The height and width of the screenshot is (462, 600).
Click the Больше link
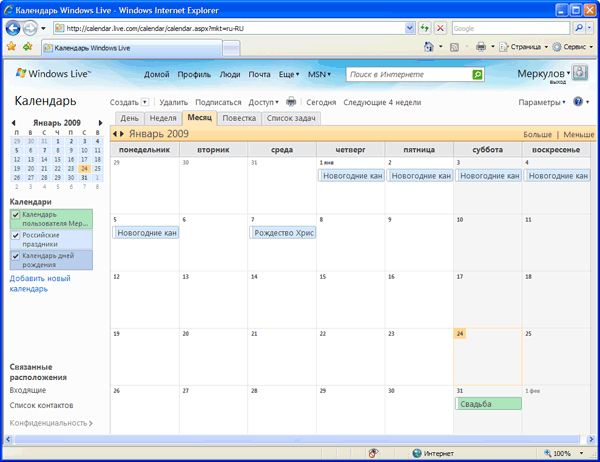click(x=538, y=134)
